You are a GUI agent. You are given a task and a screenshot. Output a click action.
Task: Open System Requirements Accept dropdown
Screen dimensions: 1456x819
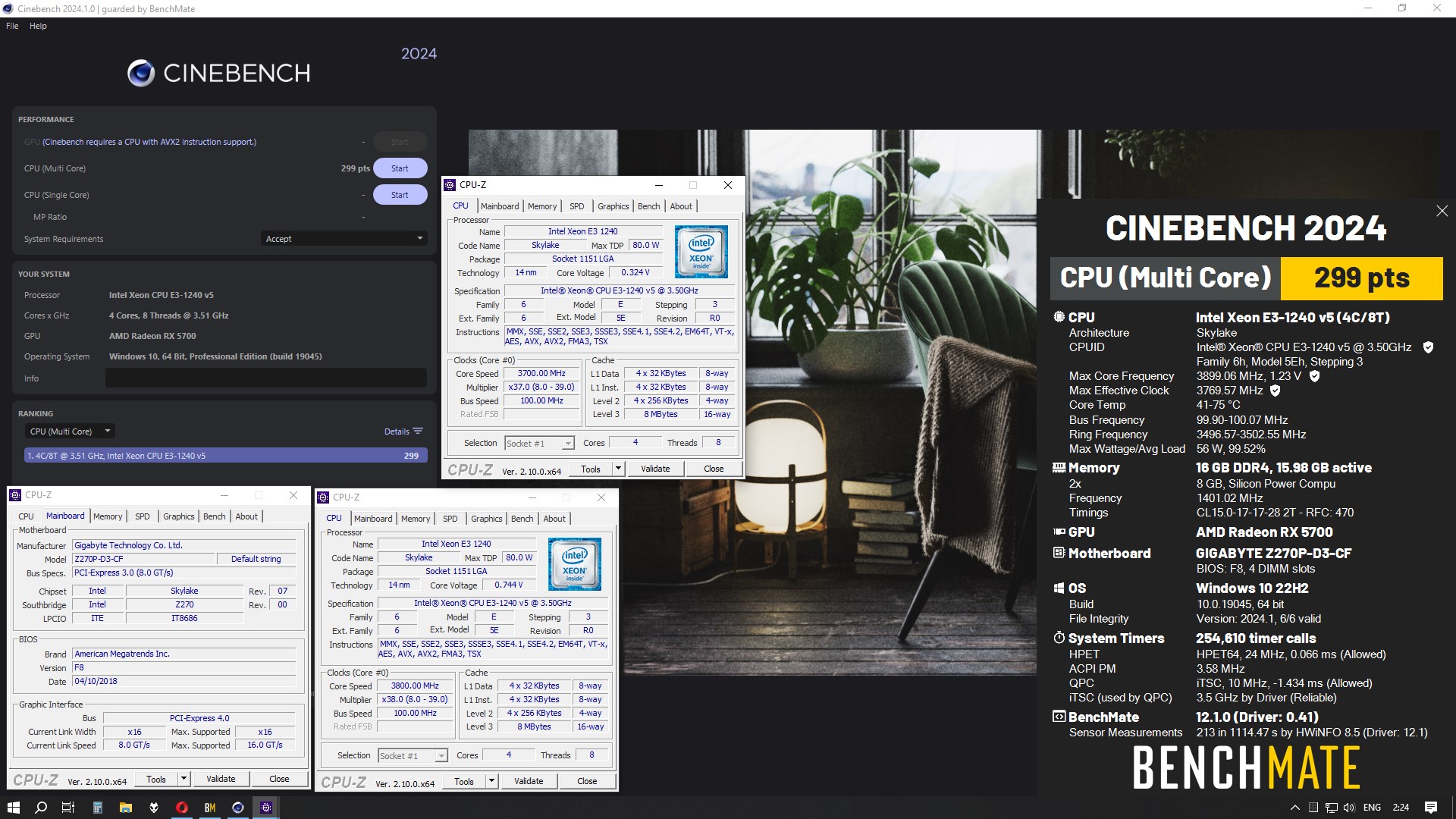(344, 239)
